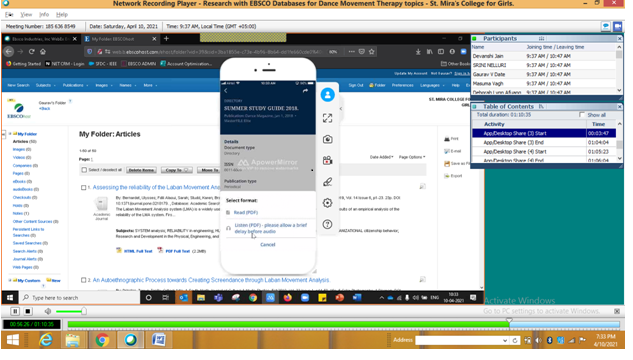Close the Participants panel

tap(619, 38)
